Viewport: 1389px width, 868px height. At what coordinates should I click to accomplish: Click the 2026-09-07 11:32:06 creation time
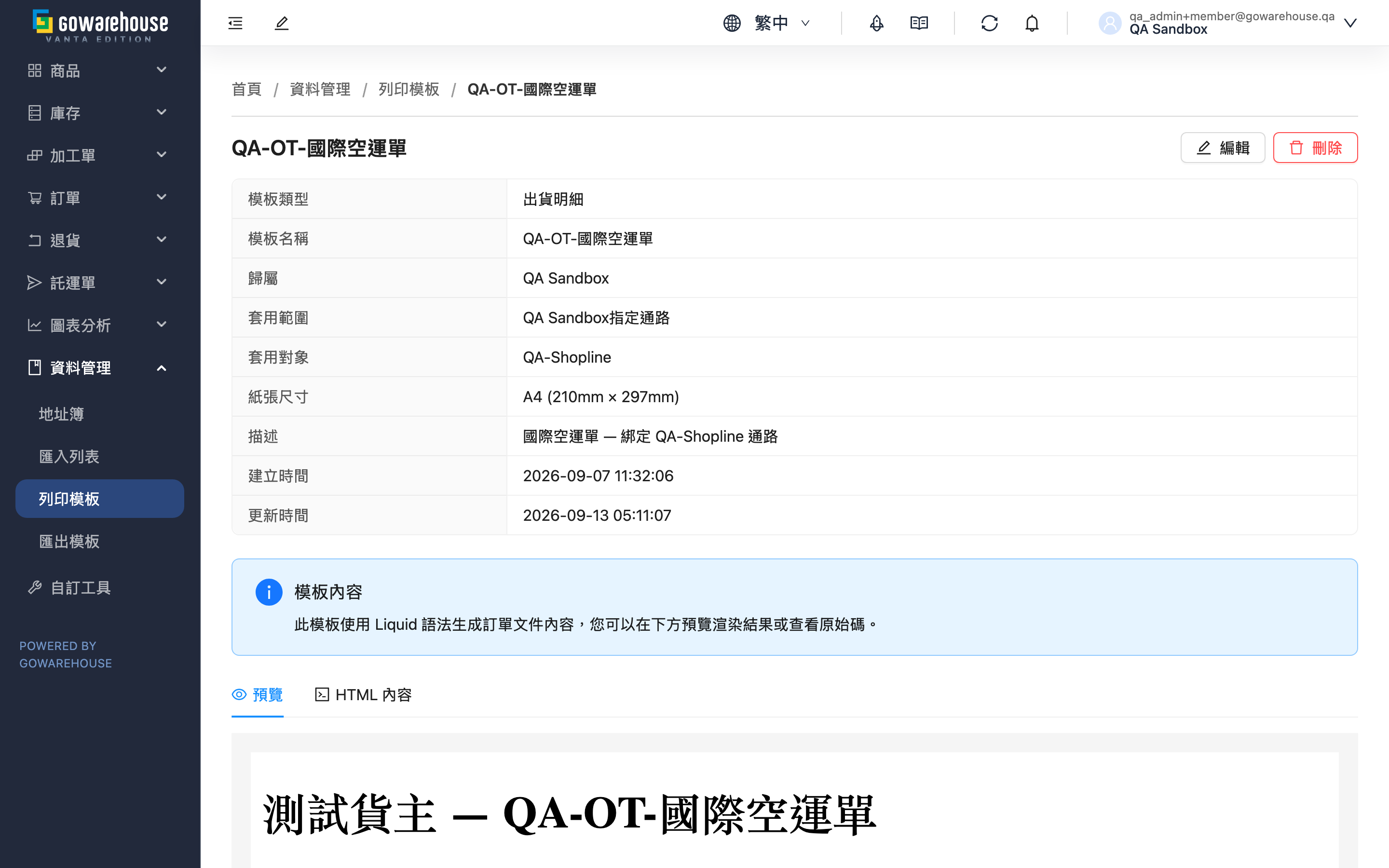[x=598, y=476]
